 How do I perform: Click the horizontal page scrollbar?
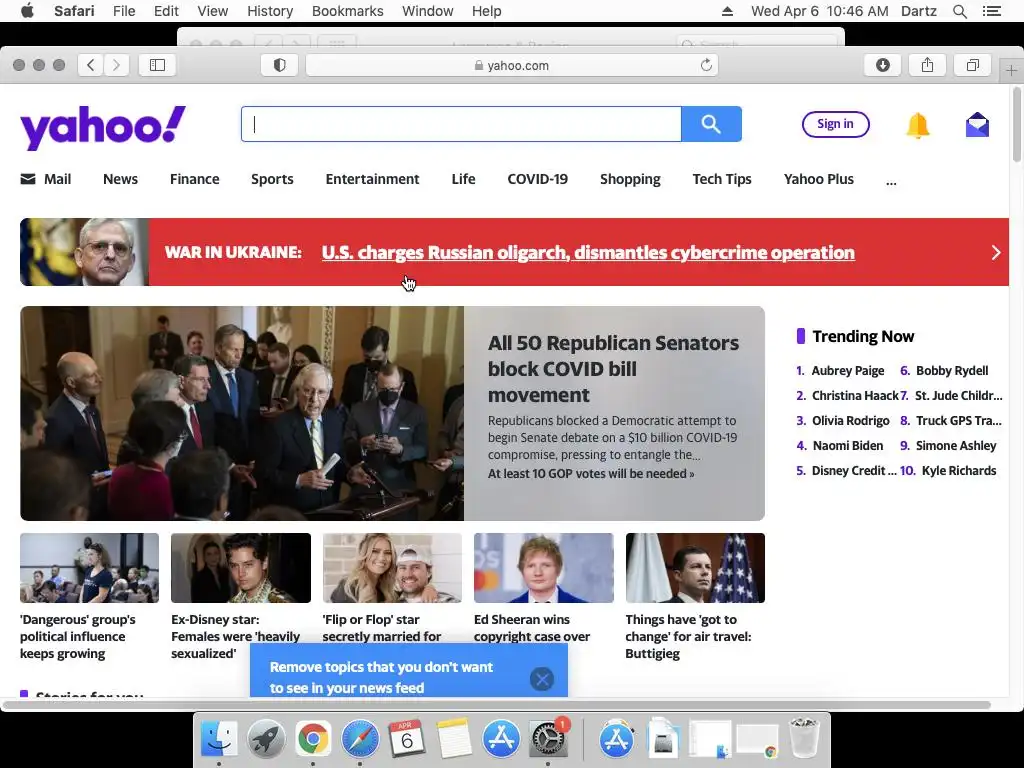(x=496, y=705)
